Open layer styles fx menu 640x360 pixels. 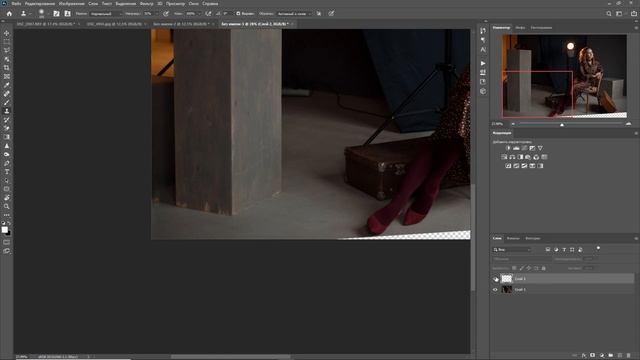coord(584,356)
